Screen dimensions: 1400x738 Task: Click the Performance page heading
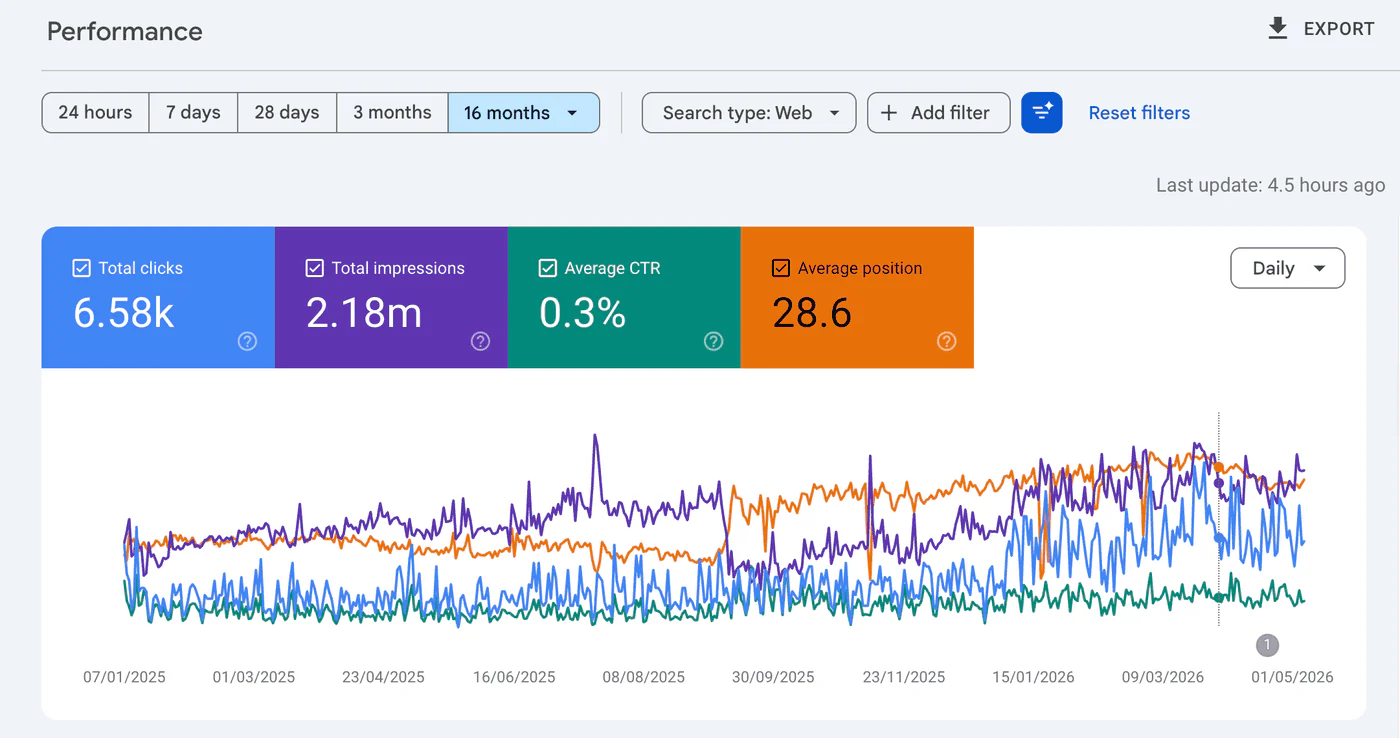click(125, 31)
